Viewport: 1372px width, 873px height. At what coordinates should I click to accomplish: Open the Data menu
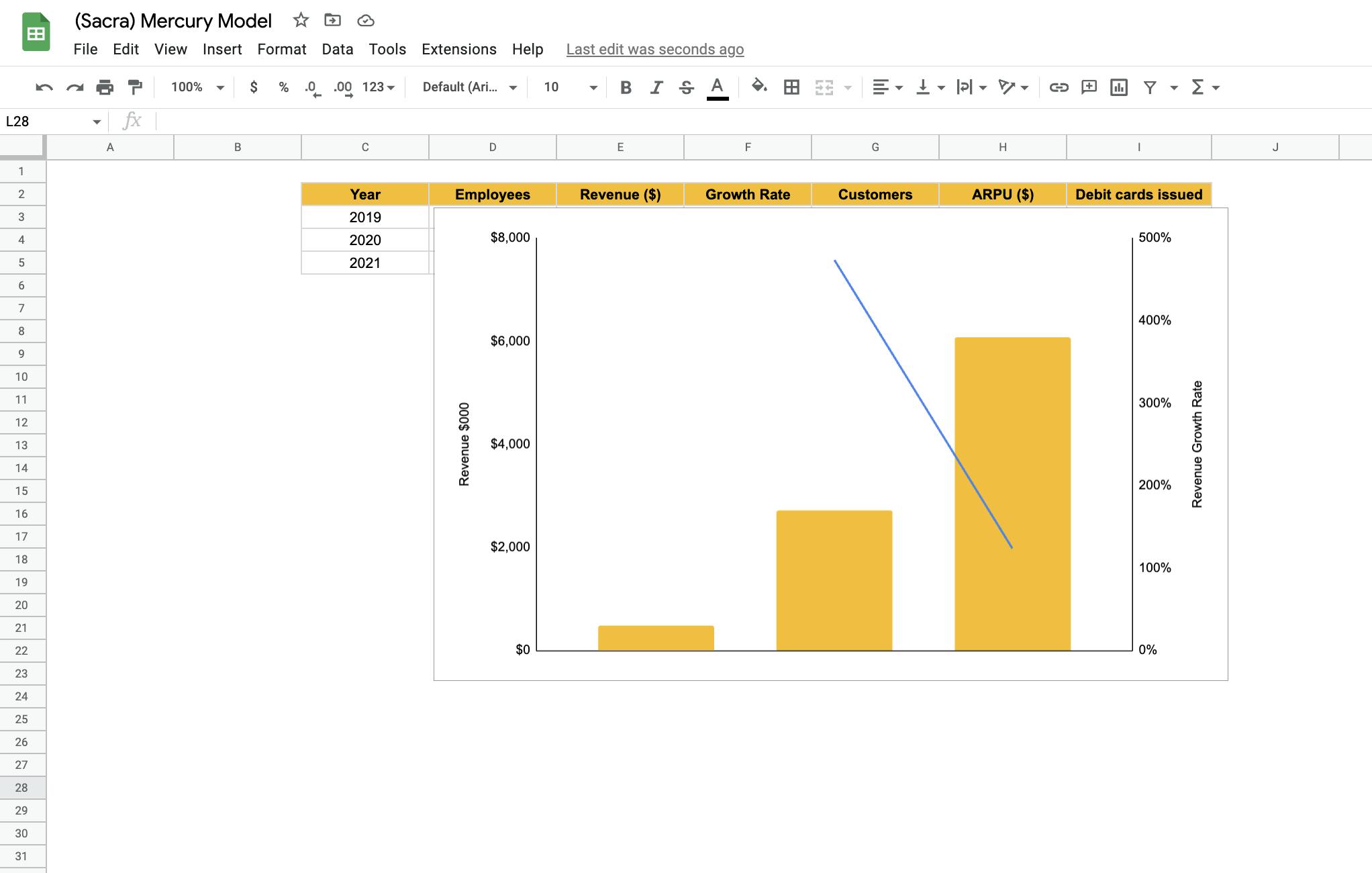tap(338, 49)
